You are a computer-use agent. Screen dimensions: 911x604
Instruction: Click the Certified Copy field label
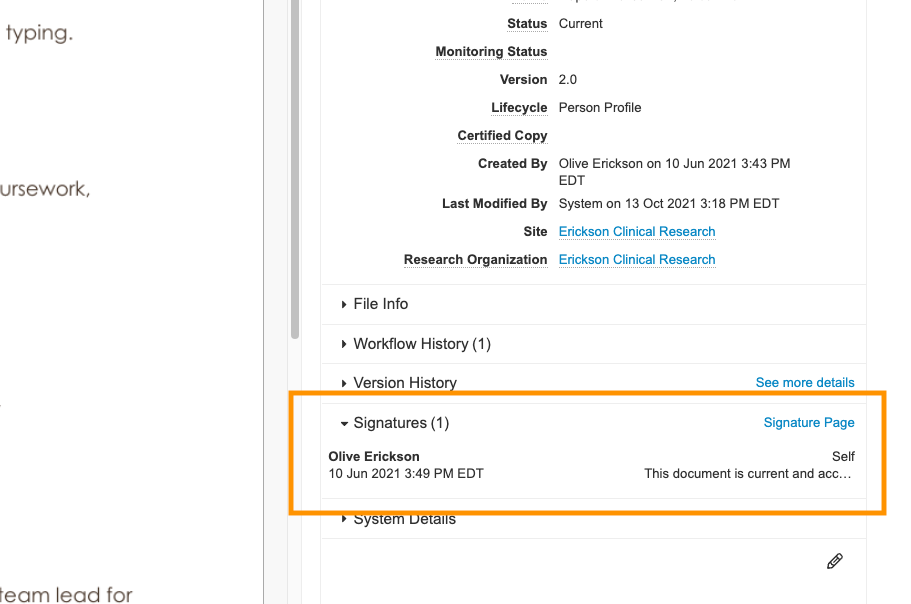502,136
